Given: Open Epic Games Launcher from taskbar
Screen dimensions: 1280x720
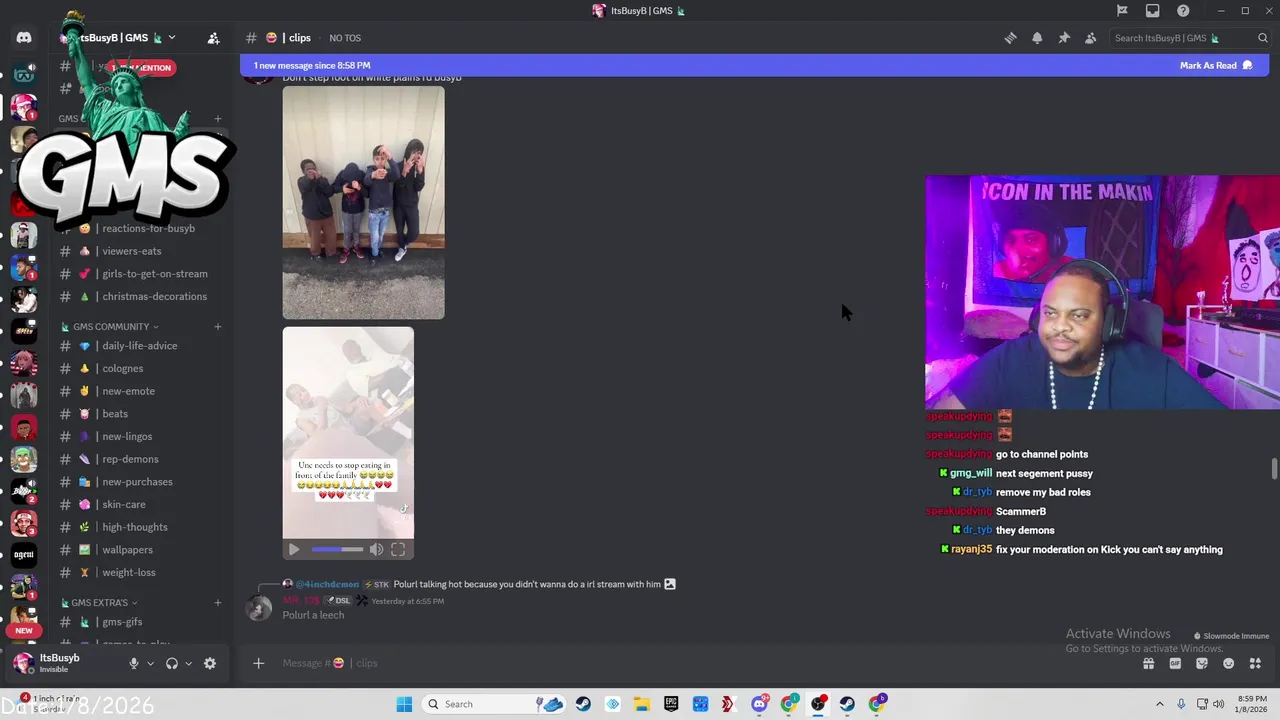Looking at the screenshot, I should [x=671, y=704].
